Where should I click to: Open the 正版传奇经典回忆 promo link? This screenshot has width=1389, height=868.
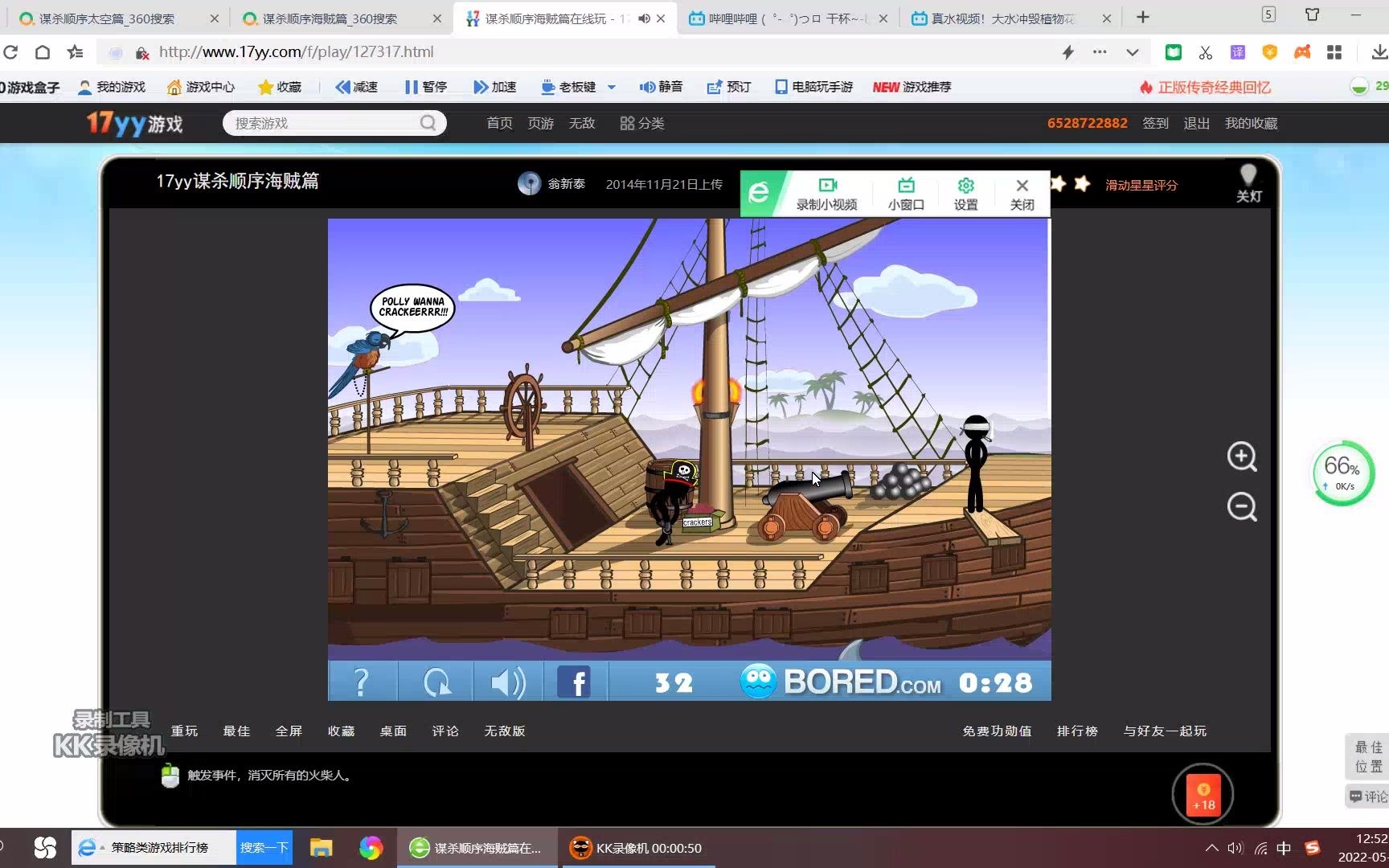click(1205, 87)
